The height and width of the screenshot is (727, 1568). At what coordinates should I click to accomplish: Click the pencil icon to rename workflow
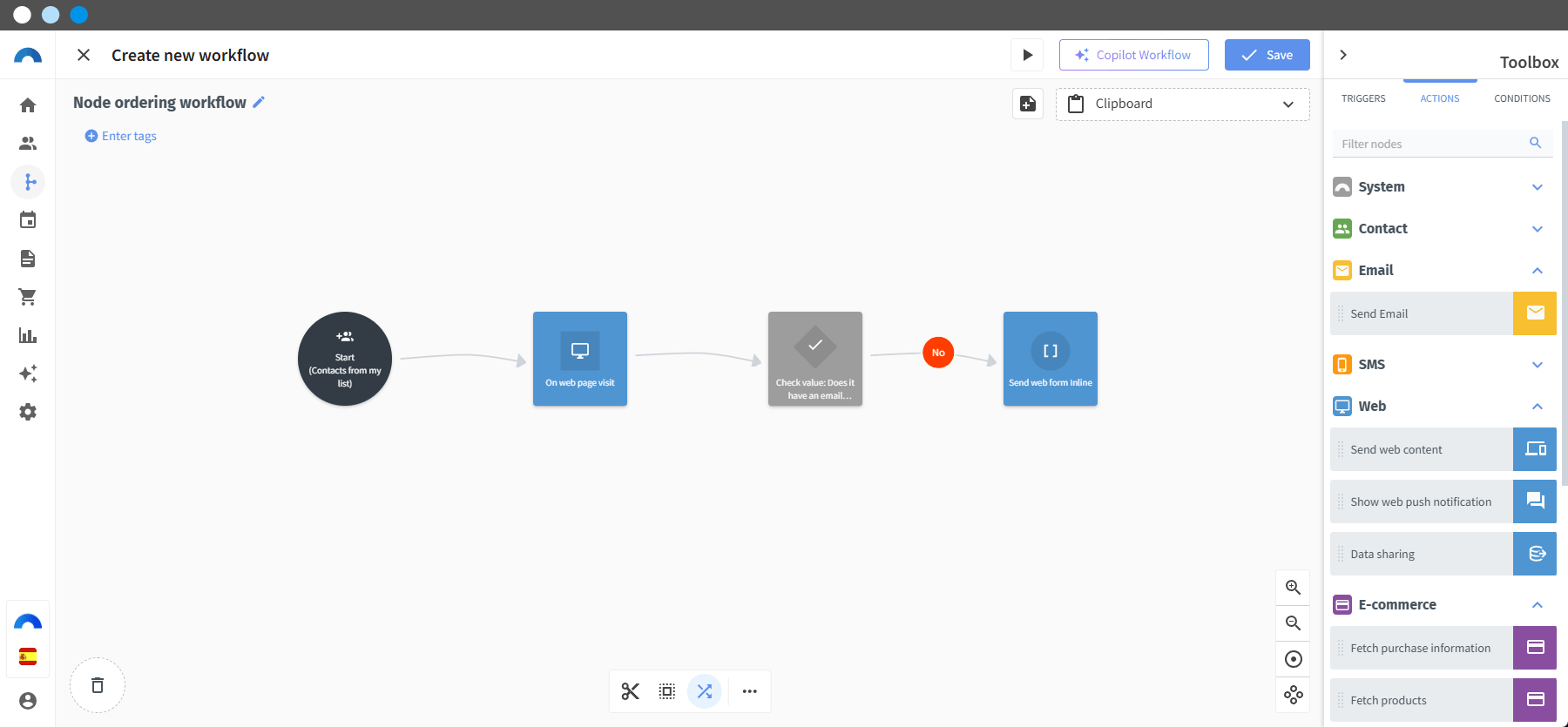click(x=259, y=102)
